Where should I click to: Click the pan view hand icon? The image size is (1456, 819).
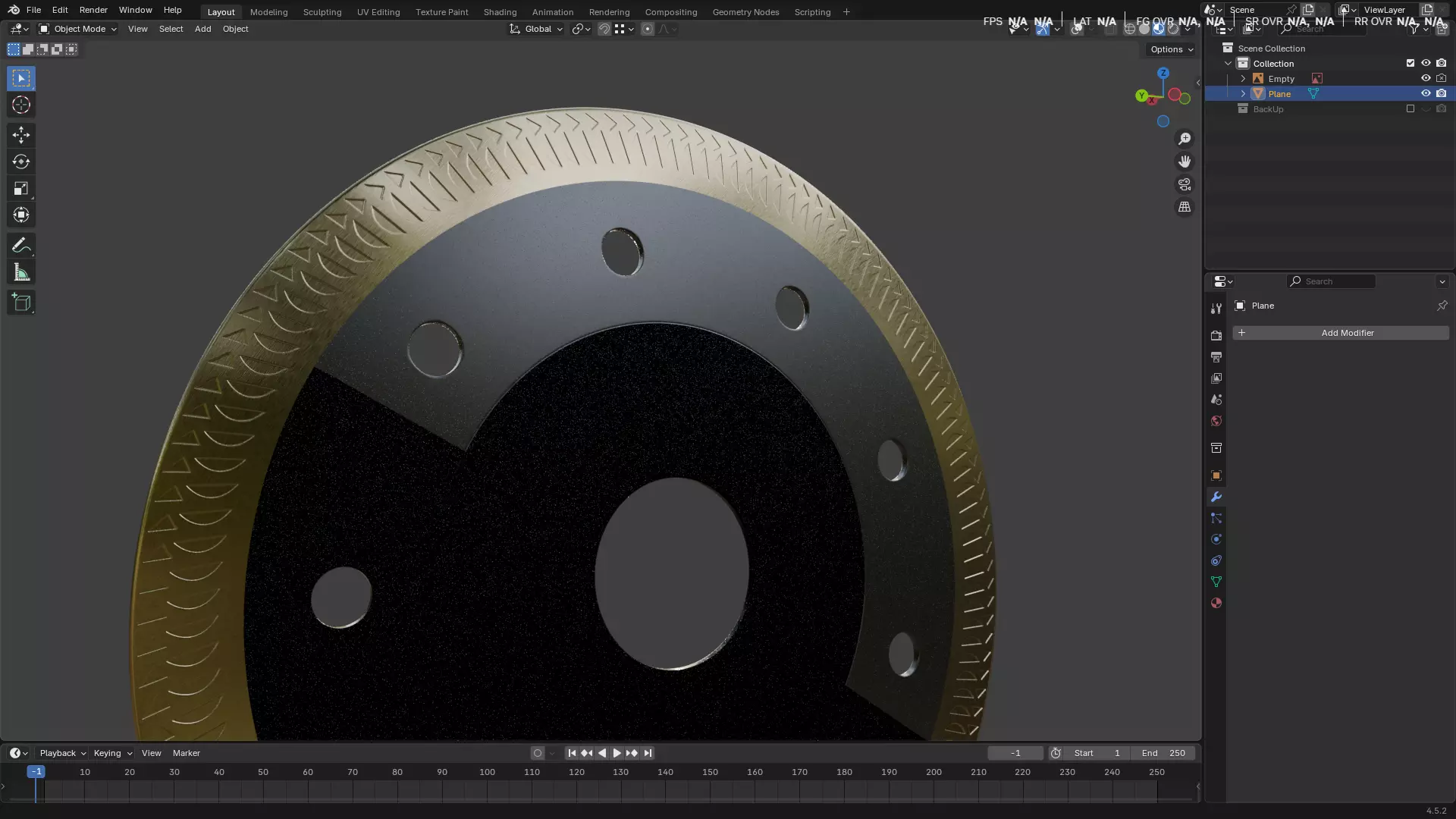pyautogui.click(x=1185, y=162)
